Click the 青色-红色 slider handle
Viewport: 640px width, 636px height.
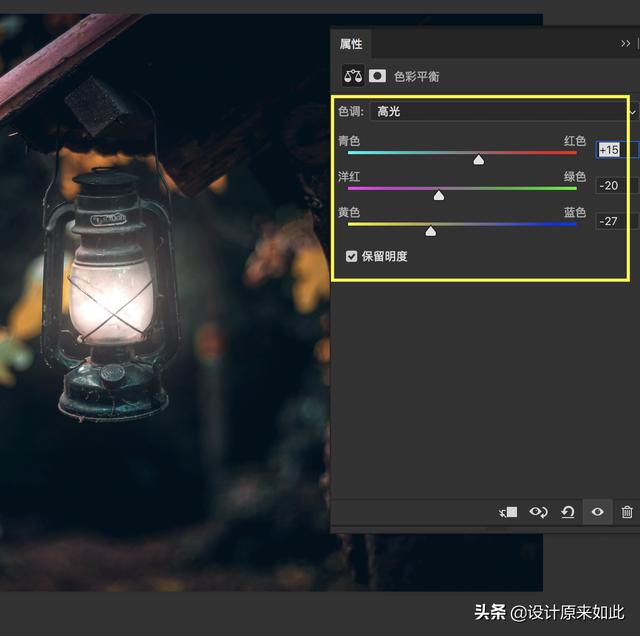(478, 160)
